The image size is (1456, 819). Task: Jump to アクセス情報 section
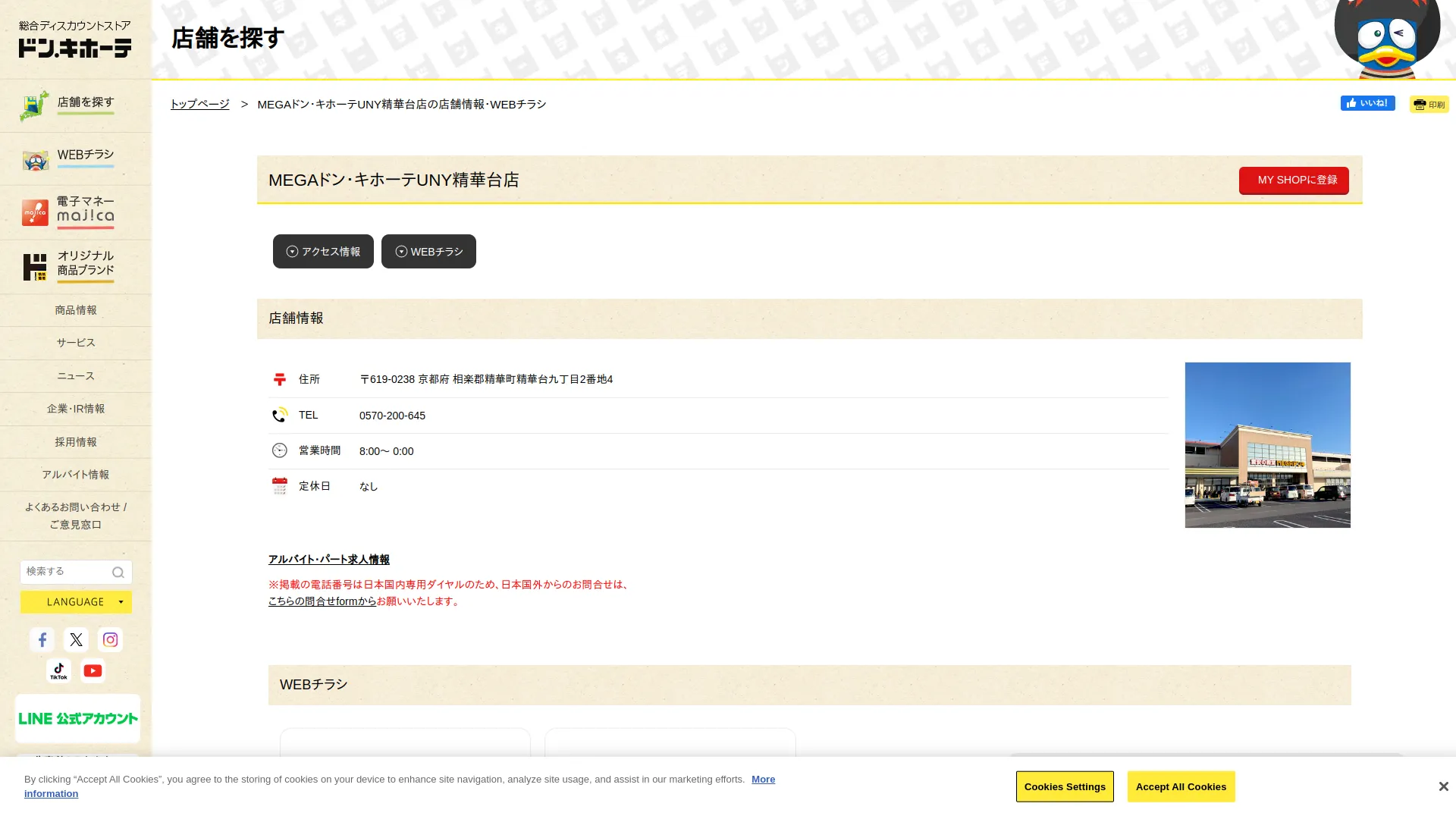point(323,251)
